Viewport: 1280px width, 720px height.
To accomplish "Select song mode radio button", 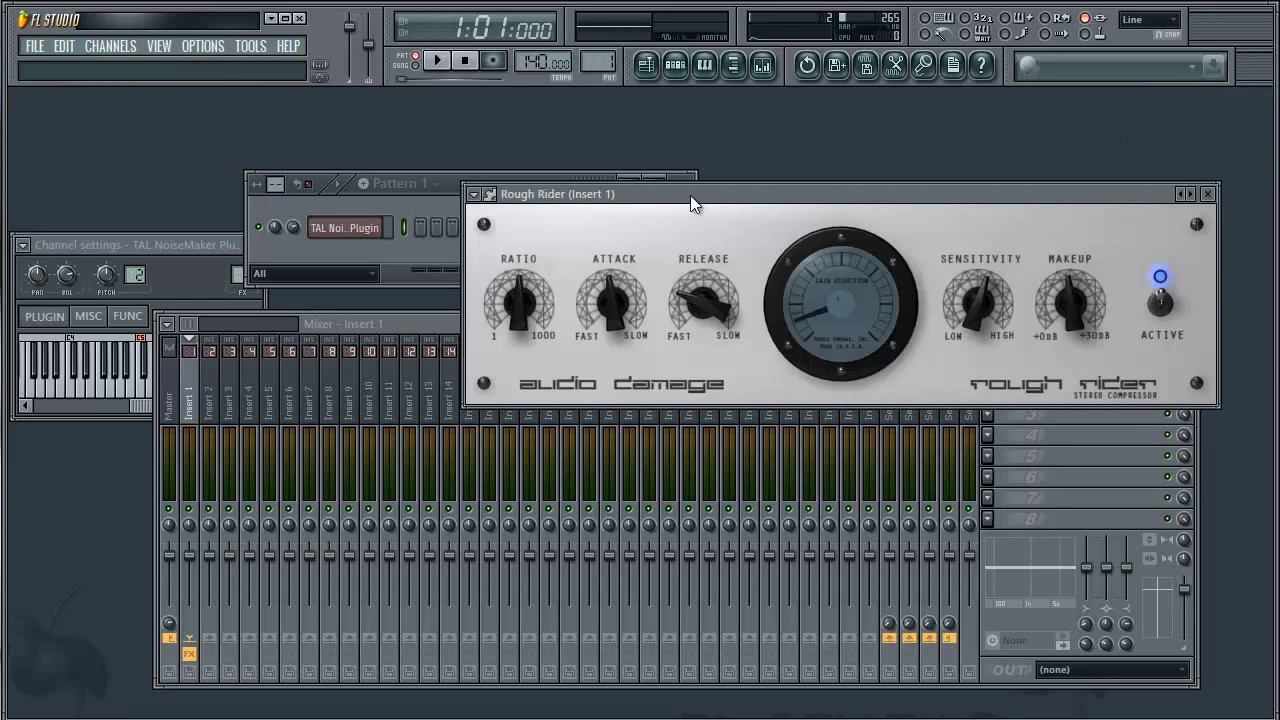I will click(417, 66).
